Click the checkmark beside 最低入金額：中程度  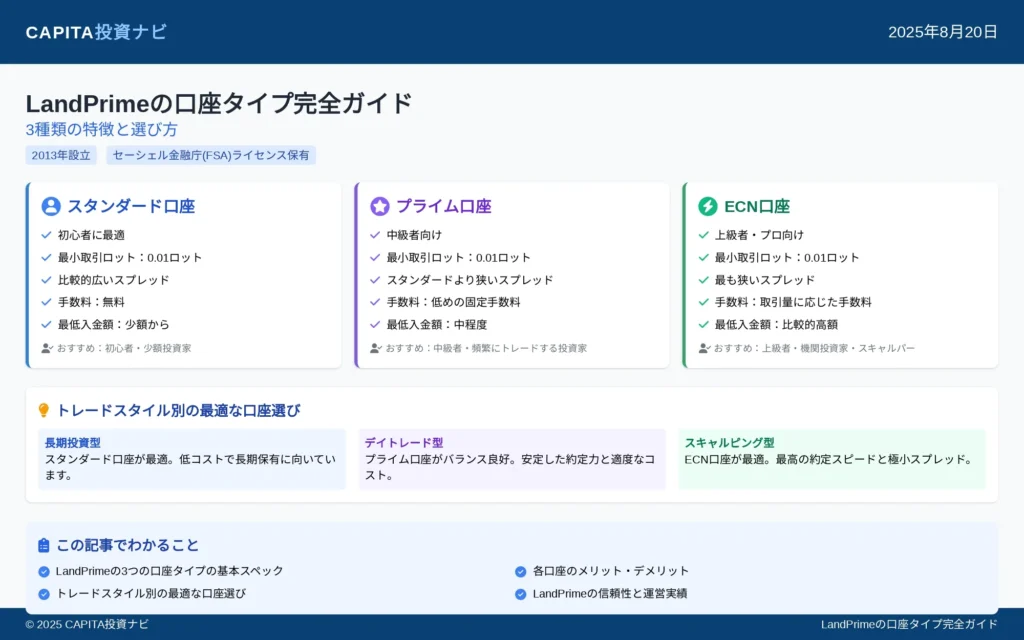tap(375, 325)
